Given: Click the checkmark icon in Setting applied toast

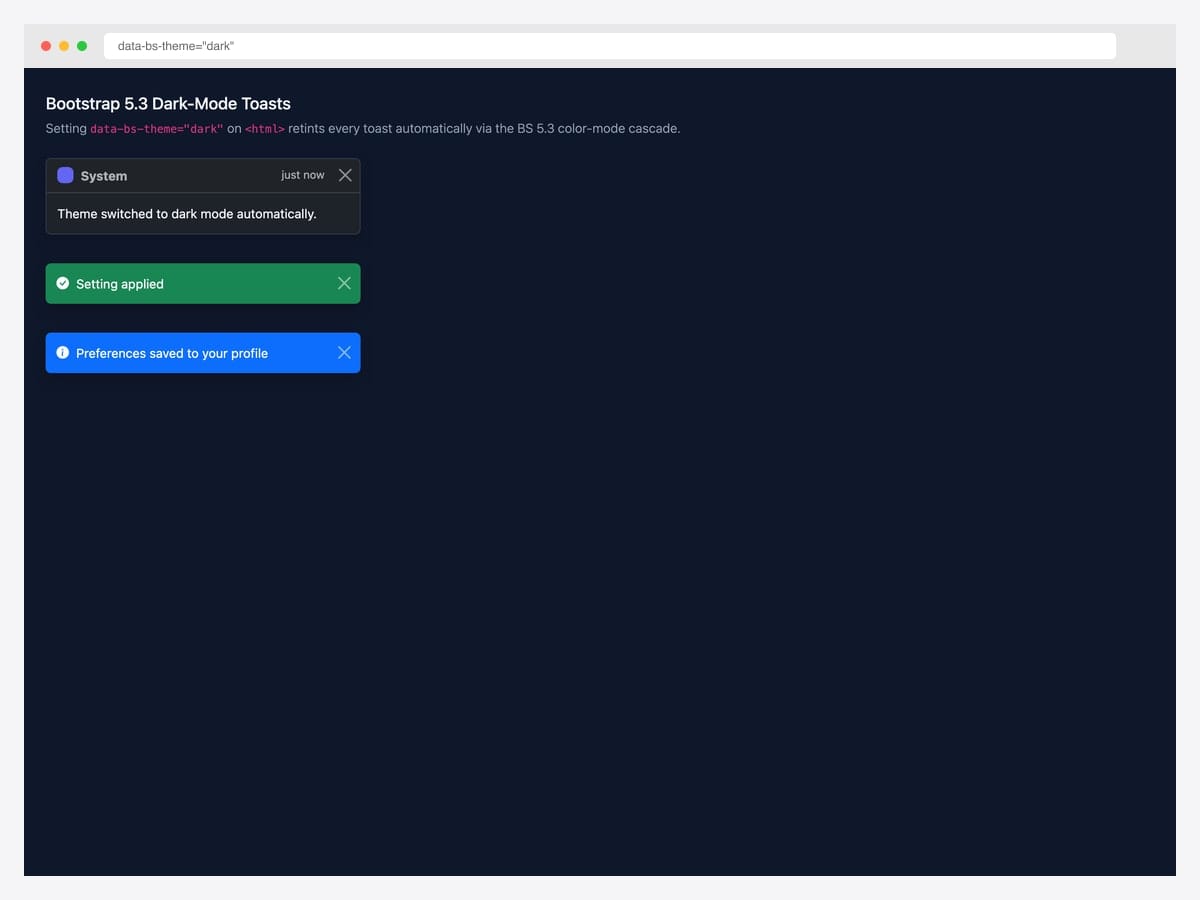Looking at the screenshot, I should pyautogui.click(x=63, y=283).
